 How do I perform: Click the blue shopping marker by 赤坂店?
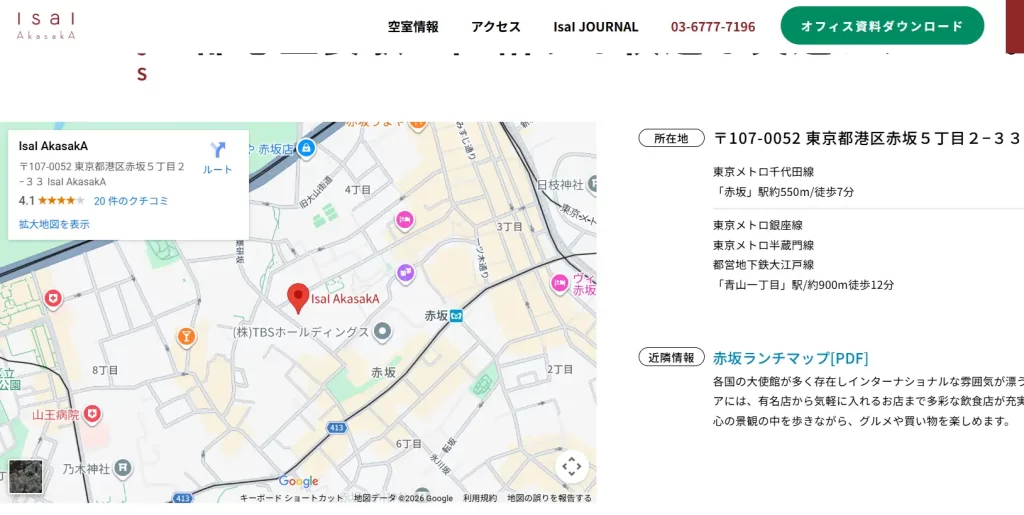click(x=306, y=149)
